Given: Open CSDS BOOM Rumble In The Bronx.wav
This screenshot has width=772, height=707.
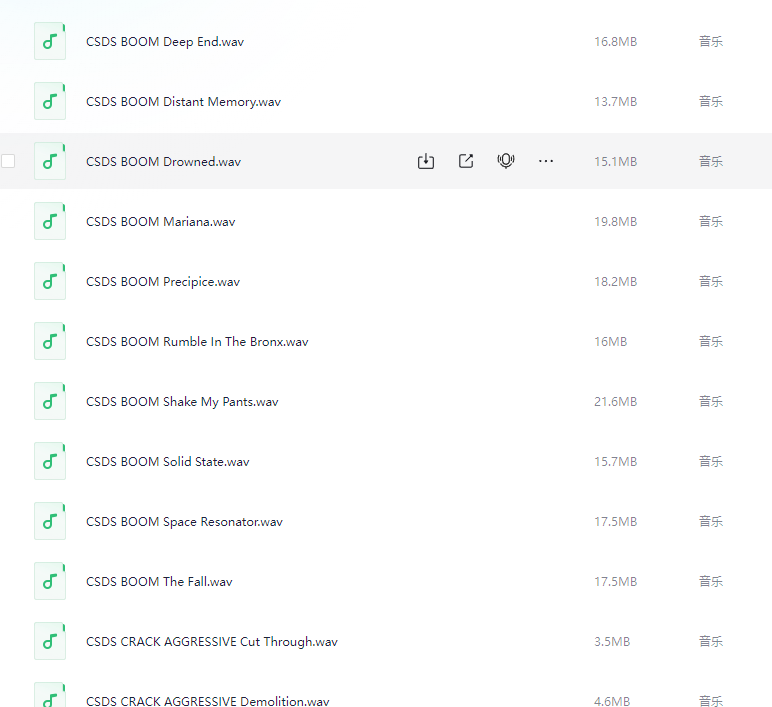Looking at the screenshot, I should (197, 341).
